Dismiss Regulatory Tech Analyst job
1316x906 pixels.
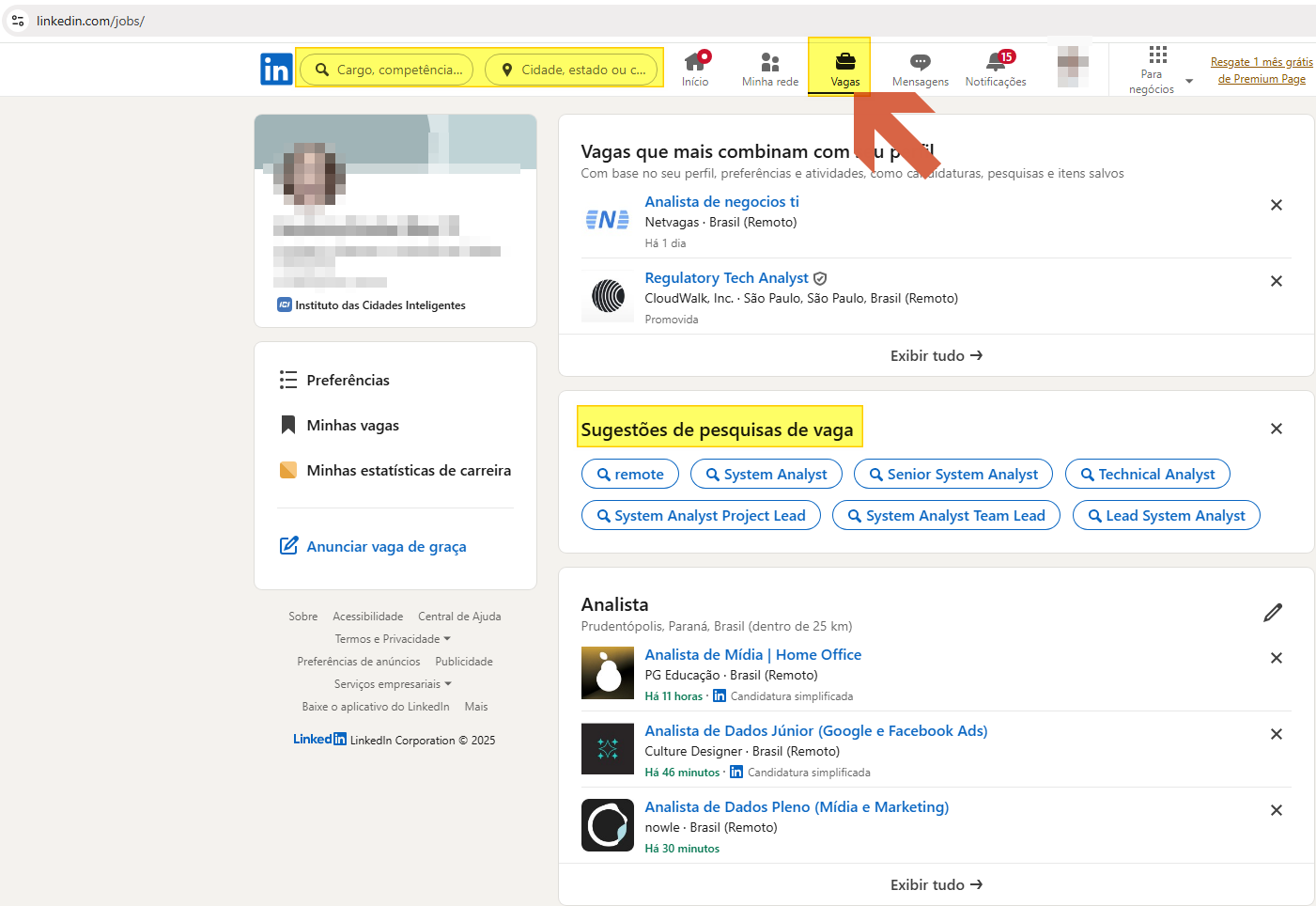click(1277, 281)
